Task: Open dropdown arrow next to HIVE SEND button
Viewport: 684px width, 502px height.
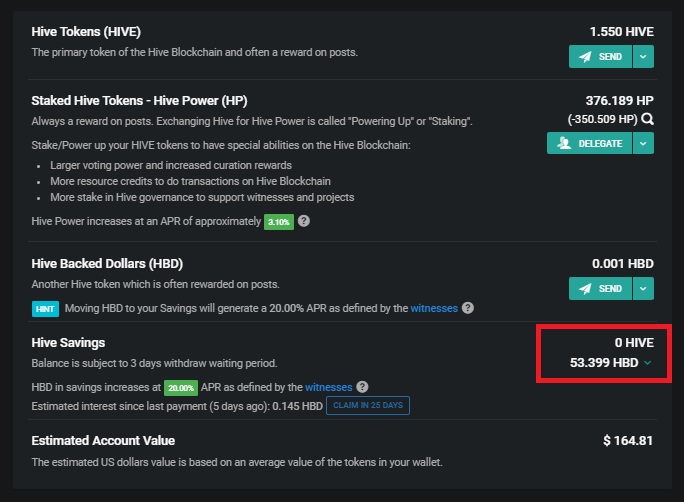Action: point(643,57)
